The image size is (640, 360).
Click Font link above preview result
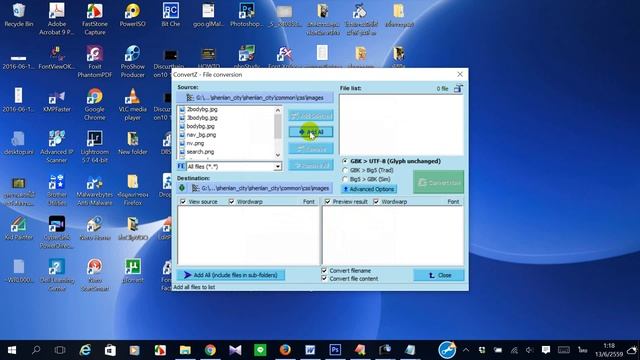click(453, 202)
